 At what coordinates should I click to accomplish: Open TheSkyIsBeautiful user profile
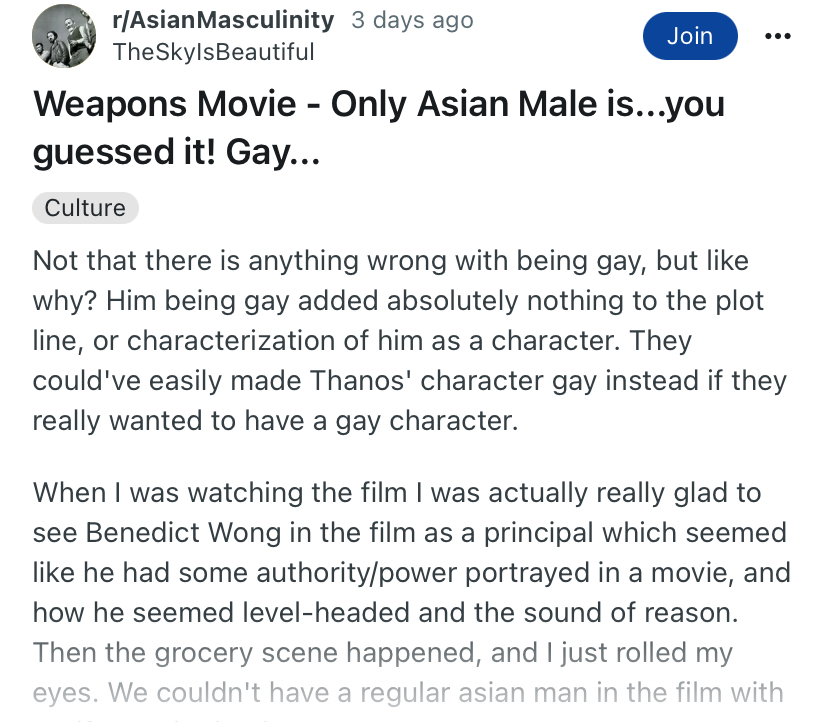(214, 52)
